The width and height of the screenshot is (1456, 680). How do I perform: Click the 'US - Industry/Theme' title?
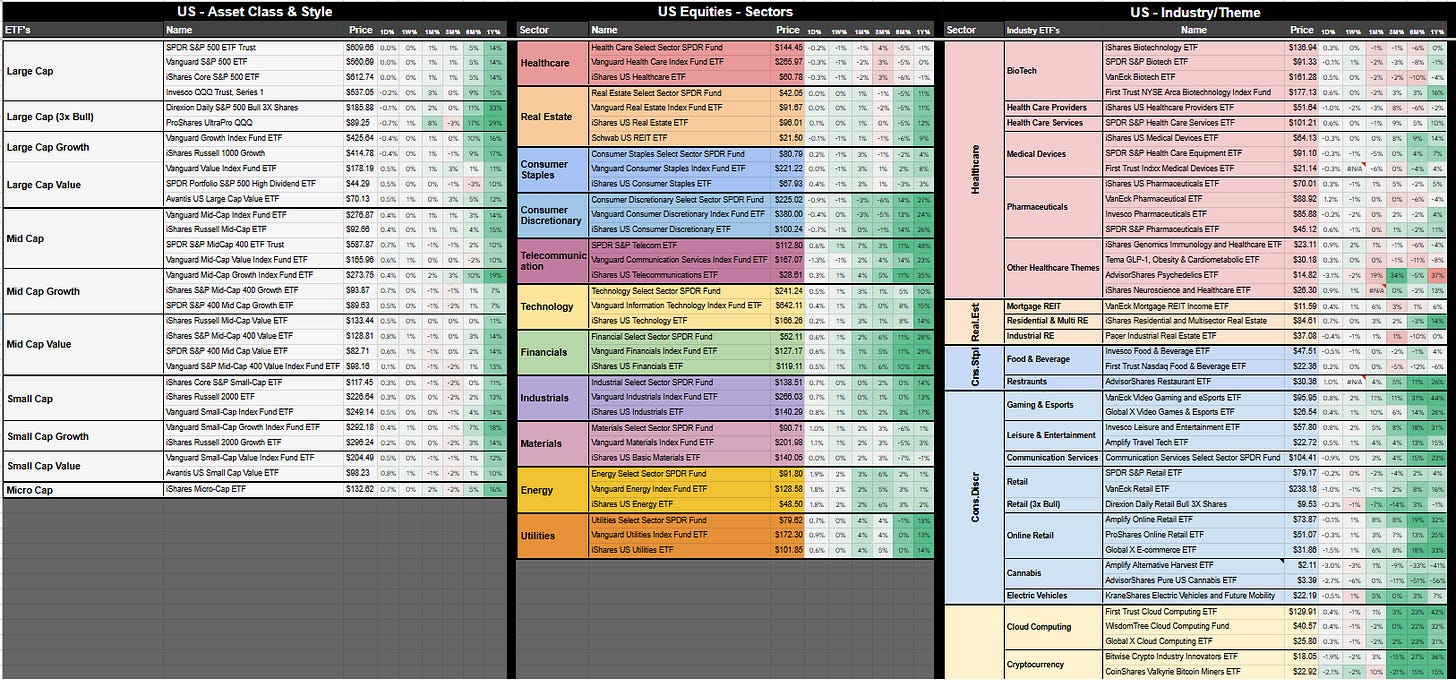(x=1194, y=12)
